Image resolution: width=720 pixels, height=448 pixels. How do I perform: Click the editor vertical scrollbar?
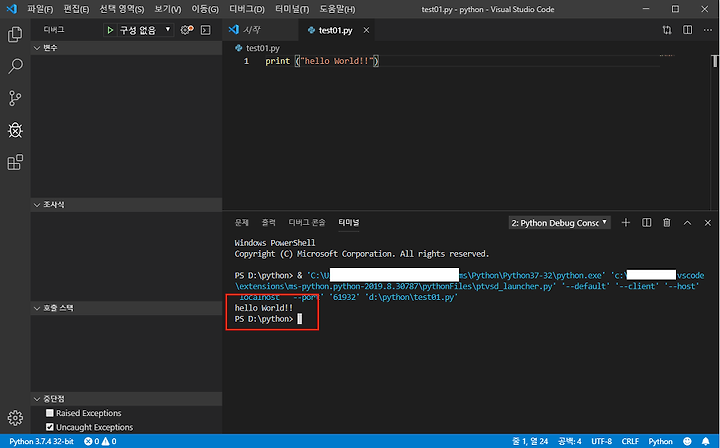coord(715,133)
